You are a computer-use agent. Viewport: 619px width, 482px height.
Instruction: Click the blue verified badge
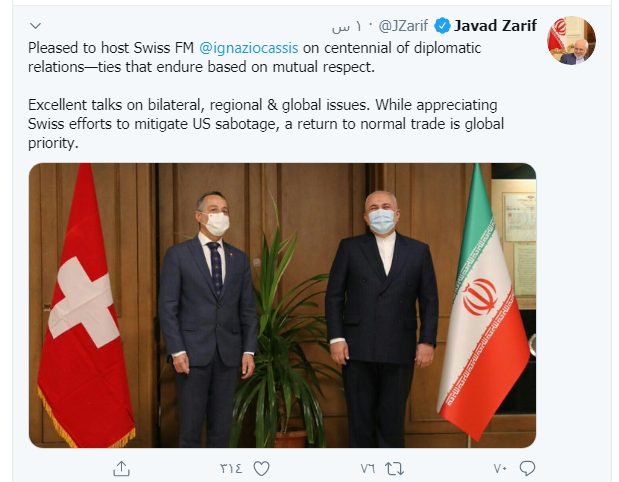click(x=442, y=26)
